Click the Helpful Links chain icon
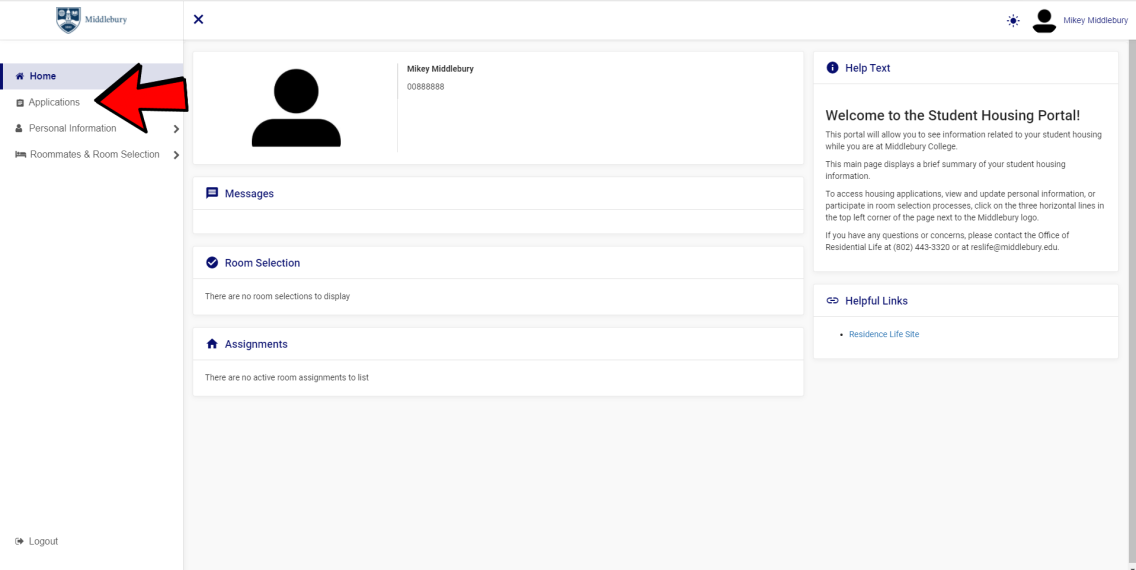This screenshot has height=570, width=1136. point(832,301)
